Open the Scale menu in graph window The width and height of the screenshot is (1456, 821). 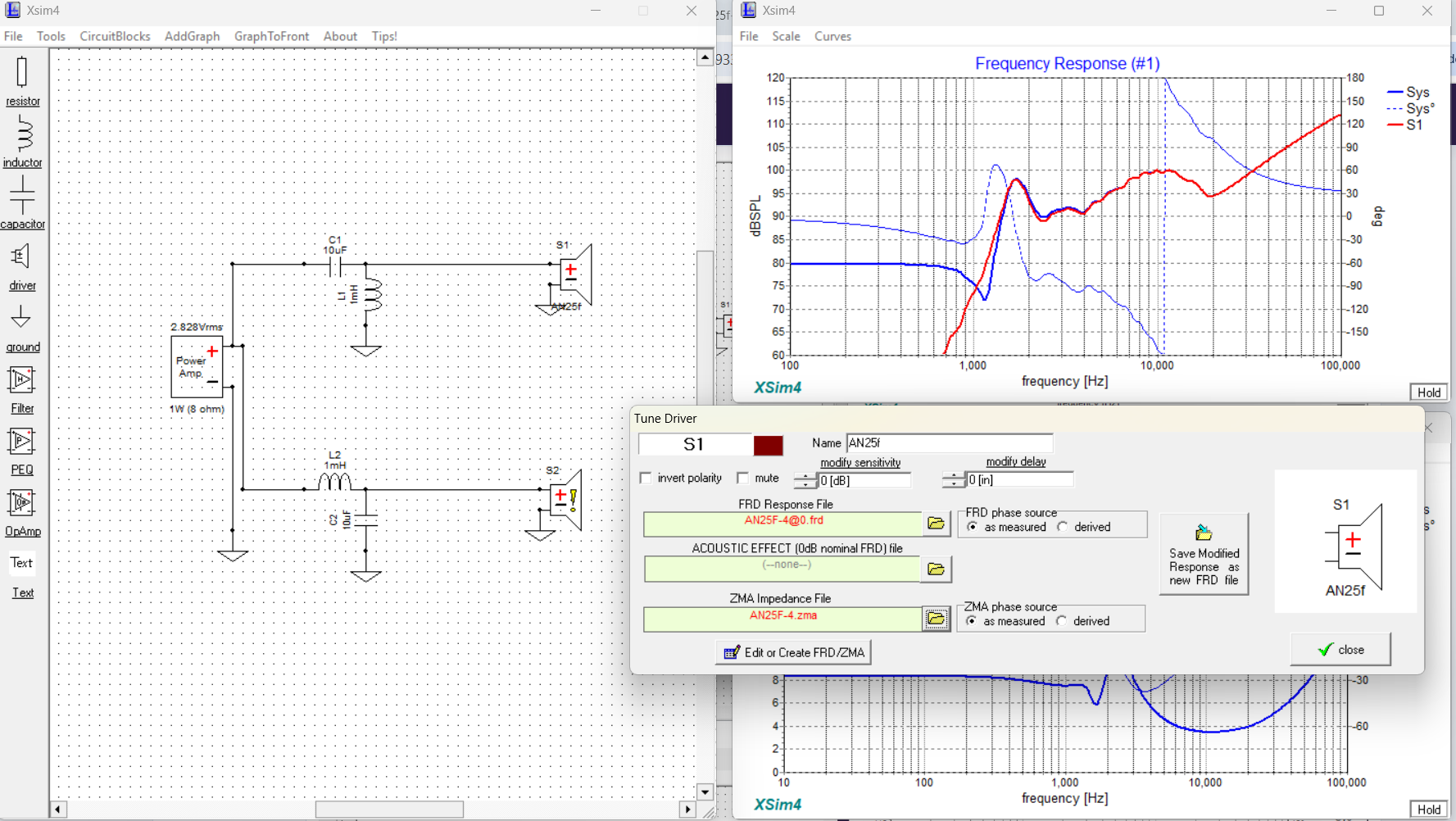coord(786,36)
